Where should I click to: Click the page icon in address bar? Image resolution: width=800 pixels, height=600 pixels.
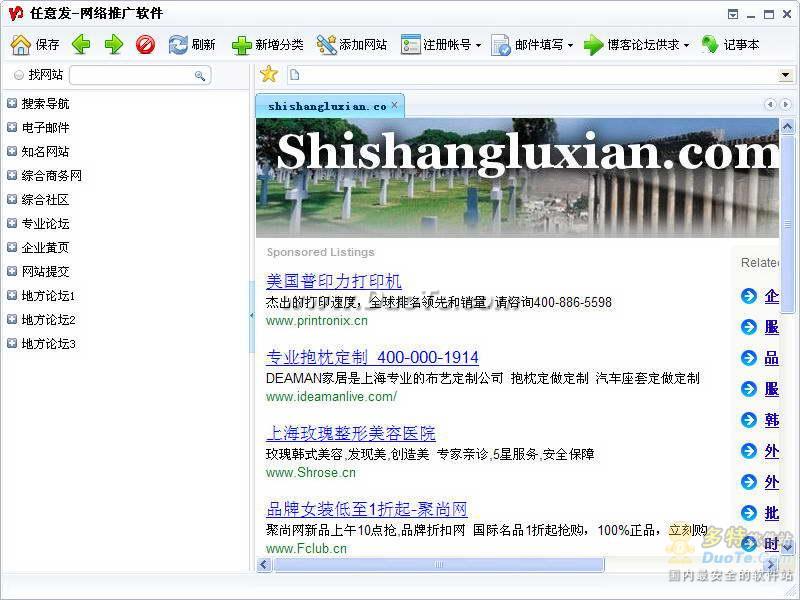coord(294,75)
